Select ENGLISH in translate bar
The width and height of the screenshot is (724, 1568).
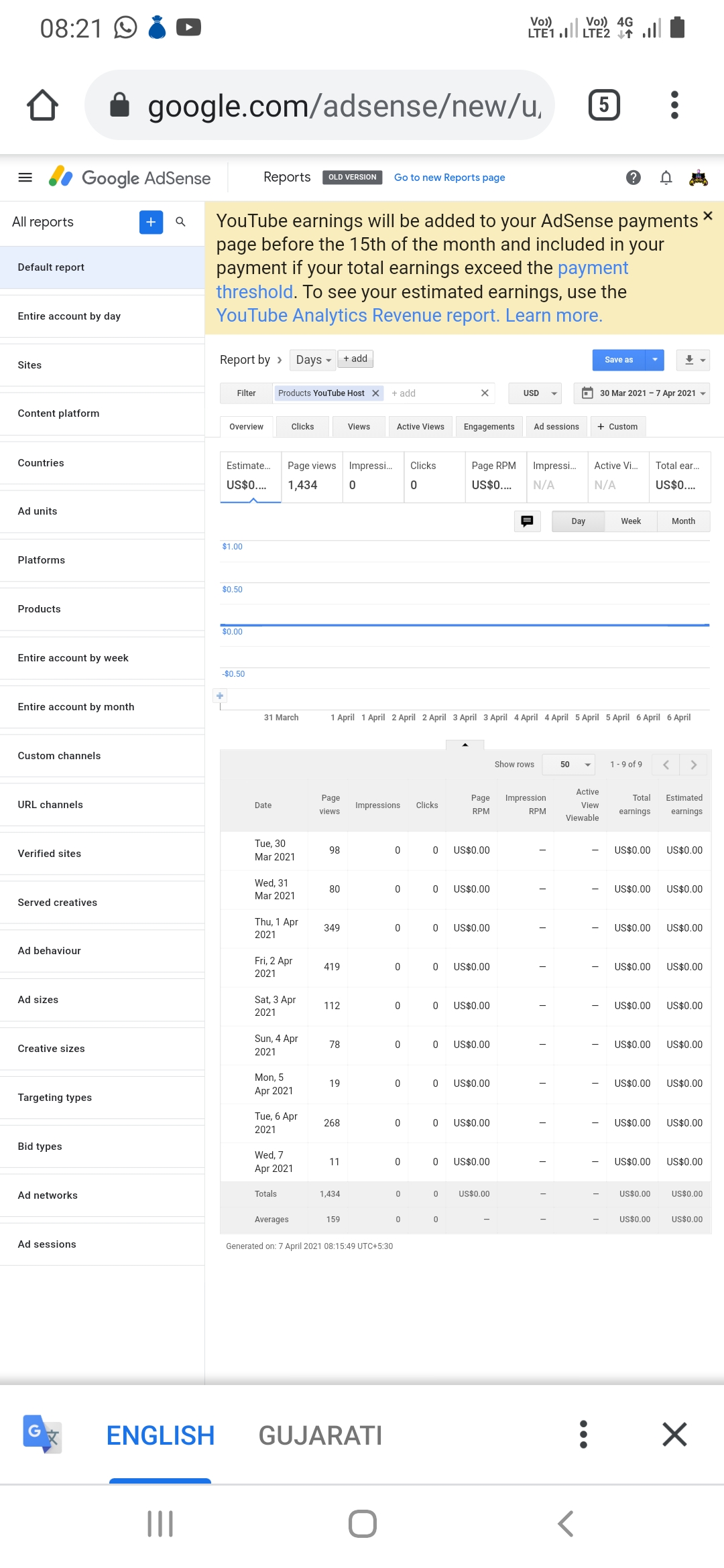point(160,1435)
